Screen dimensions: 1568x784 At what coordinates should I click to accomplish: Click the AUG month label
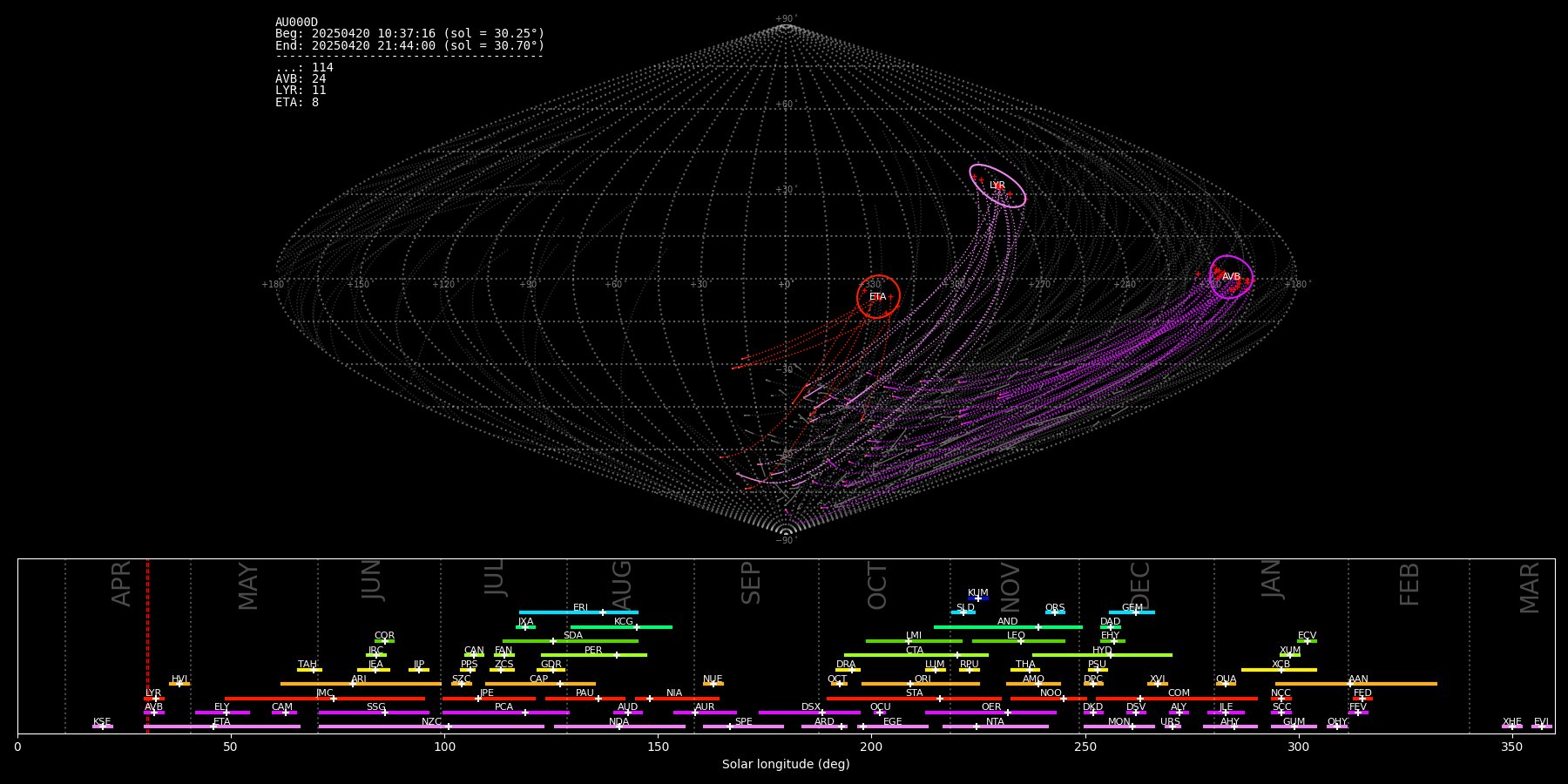pos(622,584)
